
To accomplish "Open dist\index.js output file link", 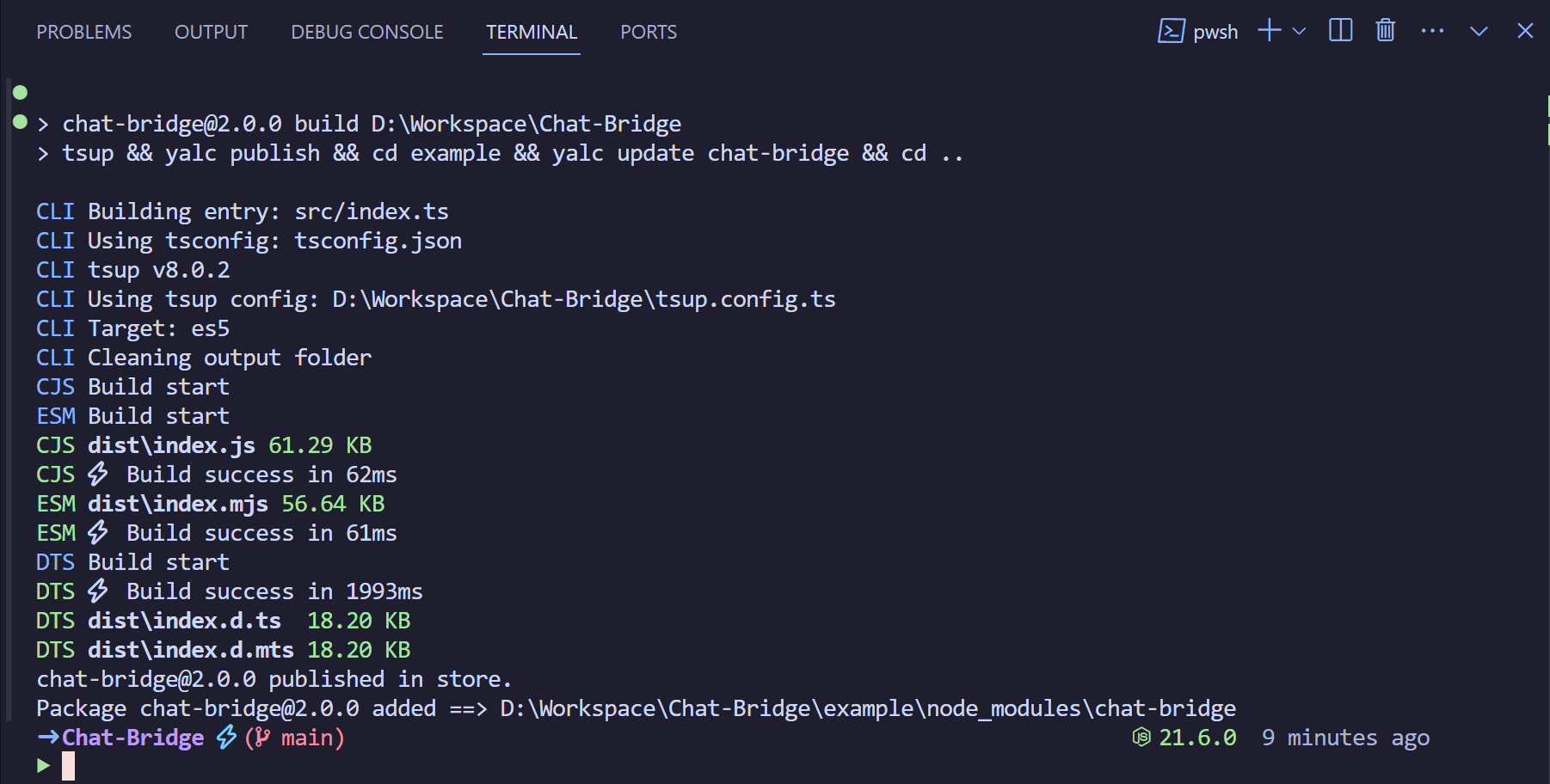I will [x=171, y=445].
